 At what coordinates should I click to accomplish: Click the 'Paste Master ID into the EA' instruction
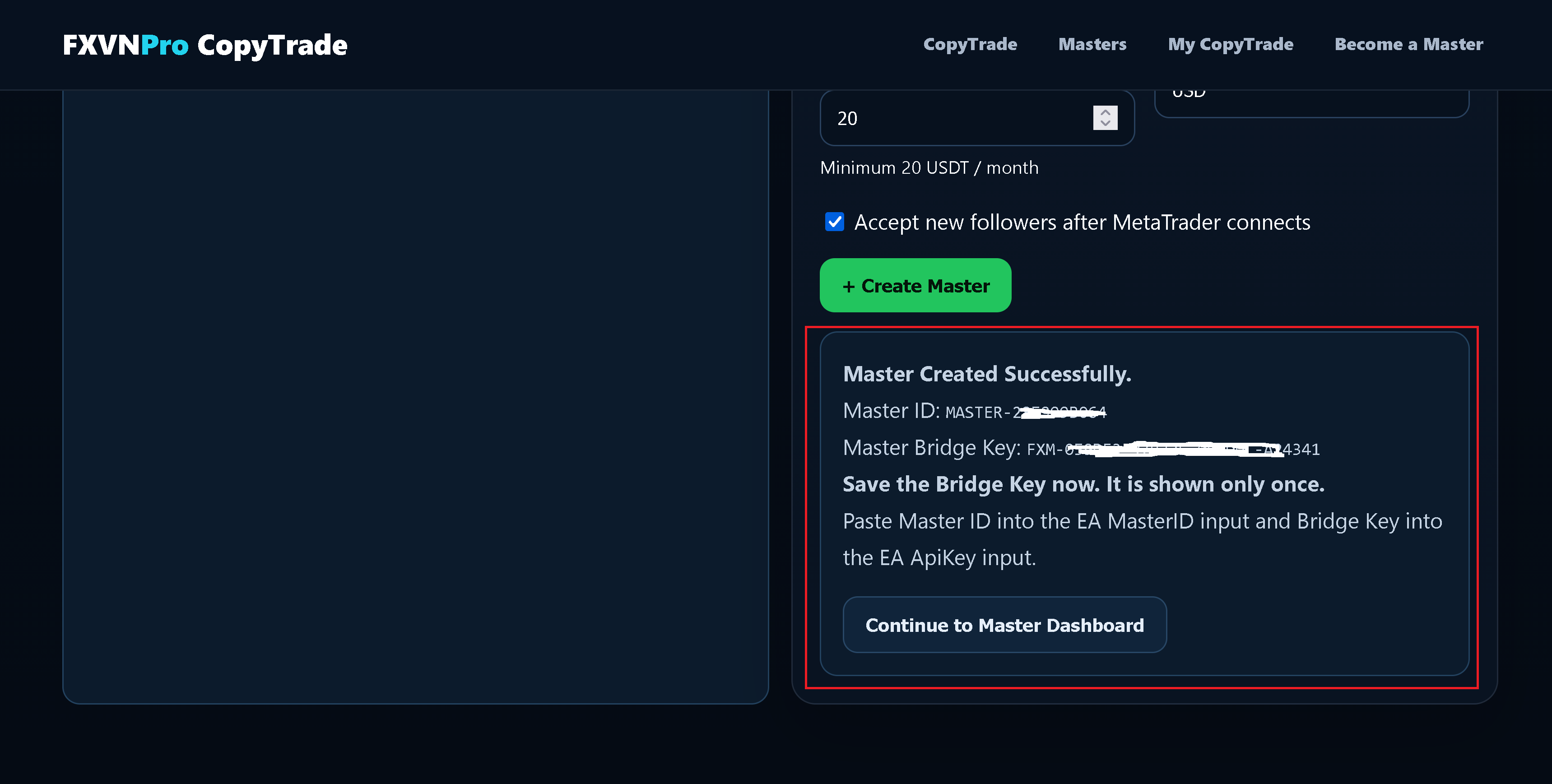click(1142, 539)
